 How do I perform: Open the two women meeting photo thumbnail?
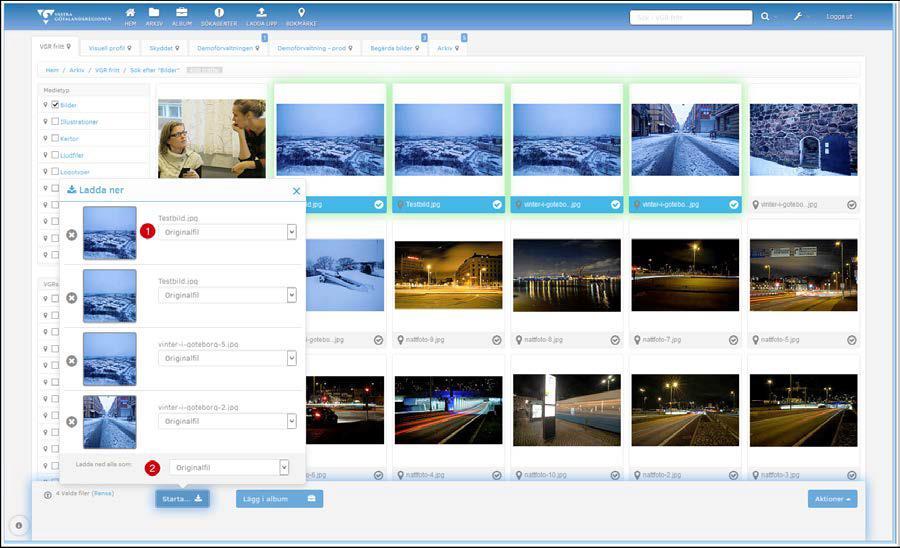click(x=212, y=138)
